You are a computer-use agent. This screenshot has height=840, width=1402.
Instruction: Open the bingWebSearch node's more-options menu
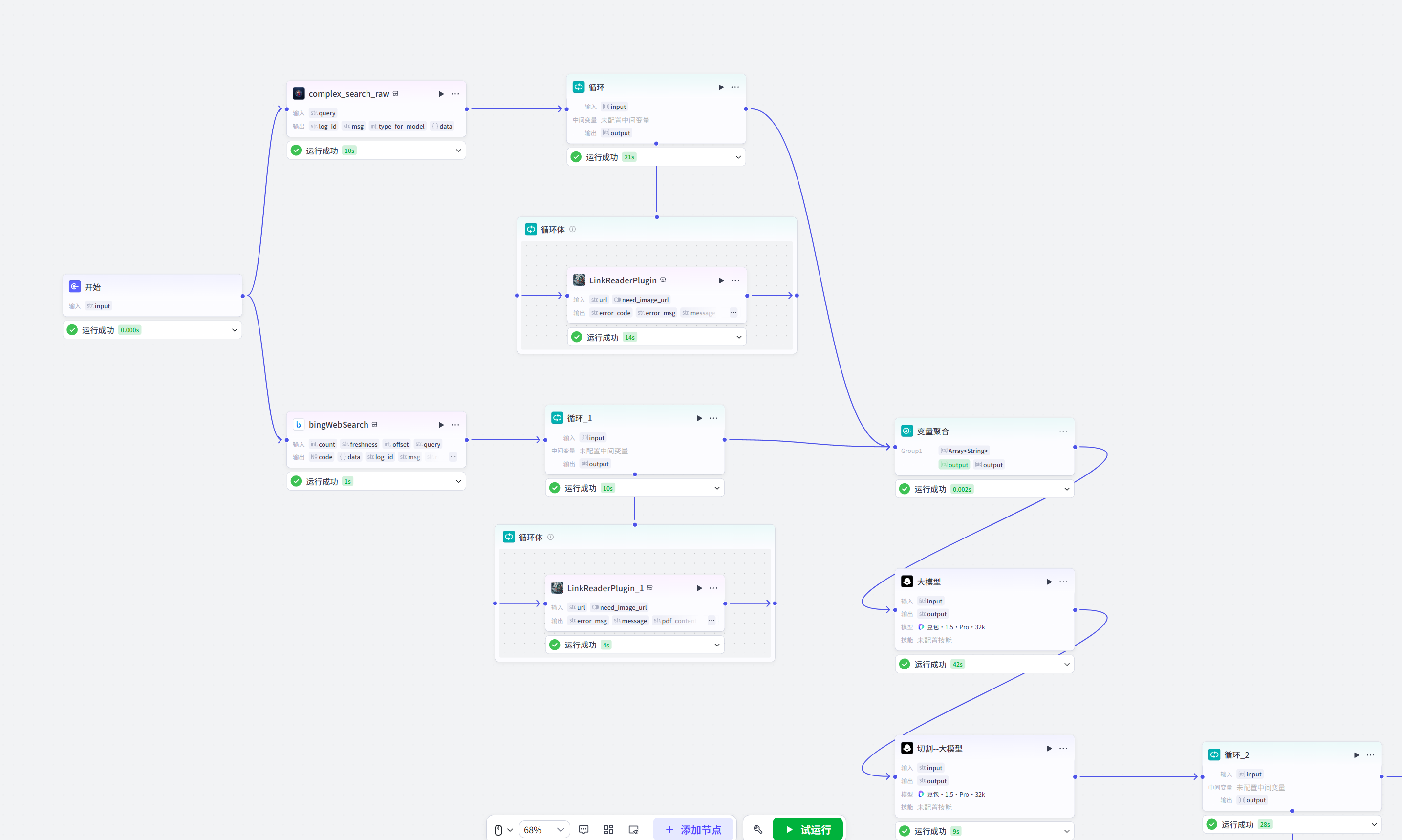coord(455,425)
